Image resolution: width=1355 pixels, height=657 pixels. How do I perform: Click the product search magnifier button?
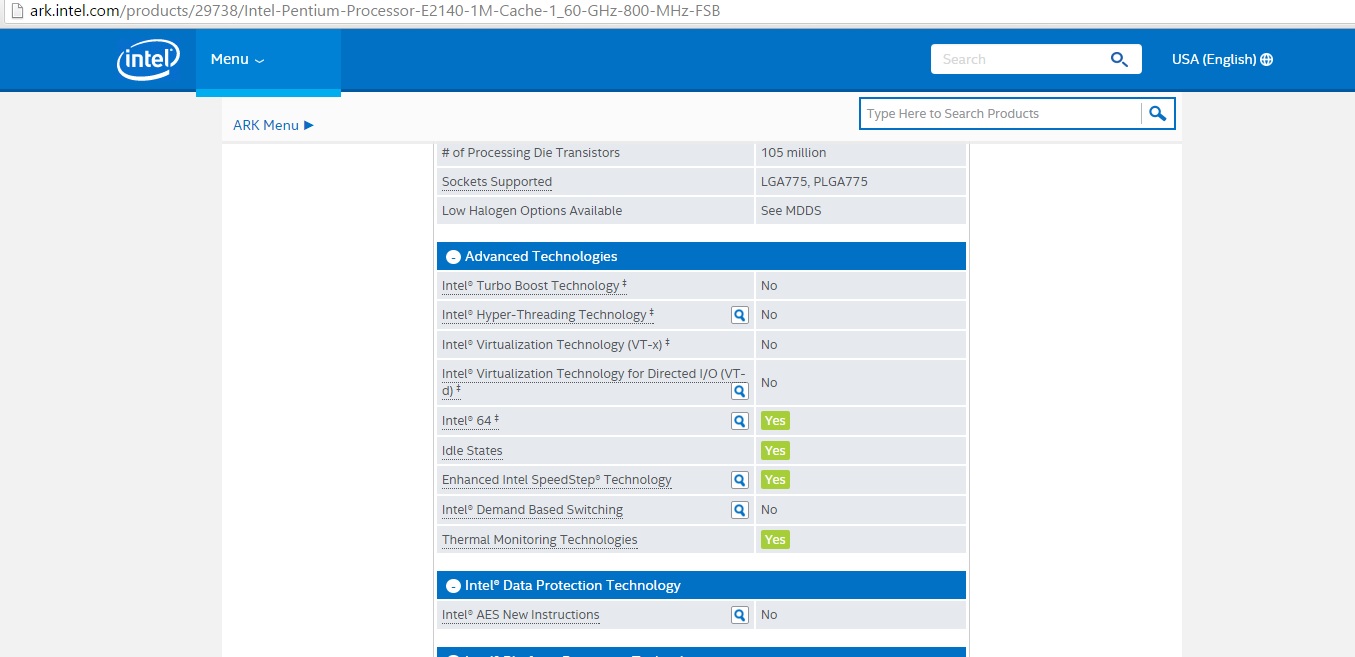coord(1158,114)
